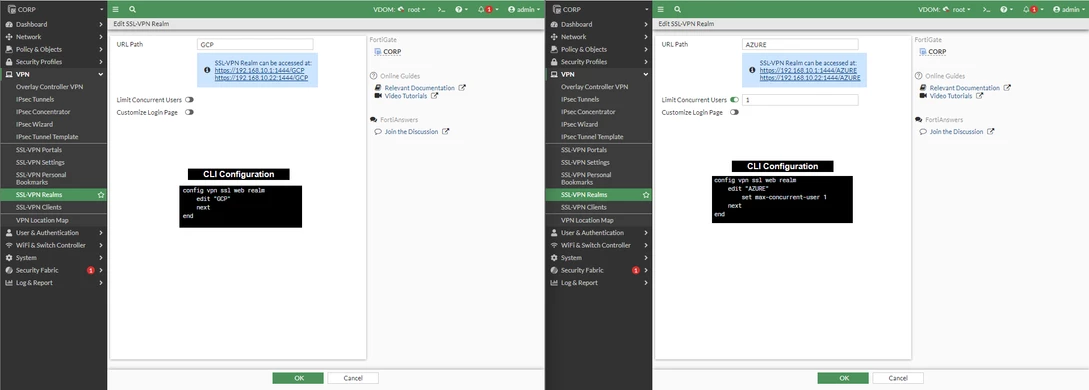Open Relevant Documentation in AZURE window

coord(965,88)
